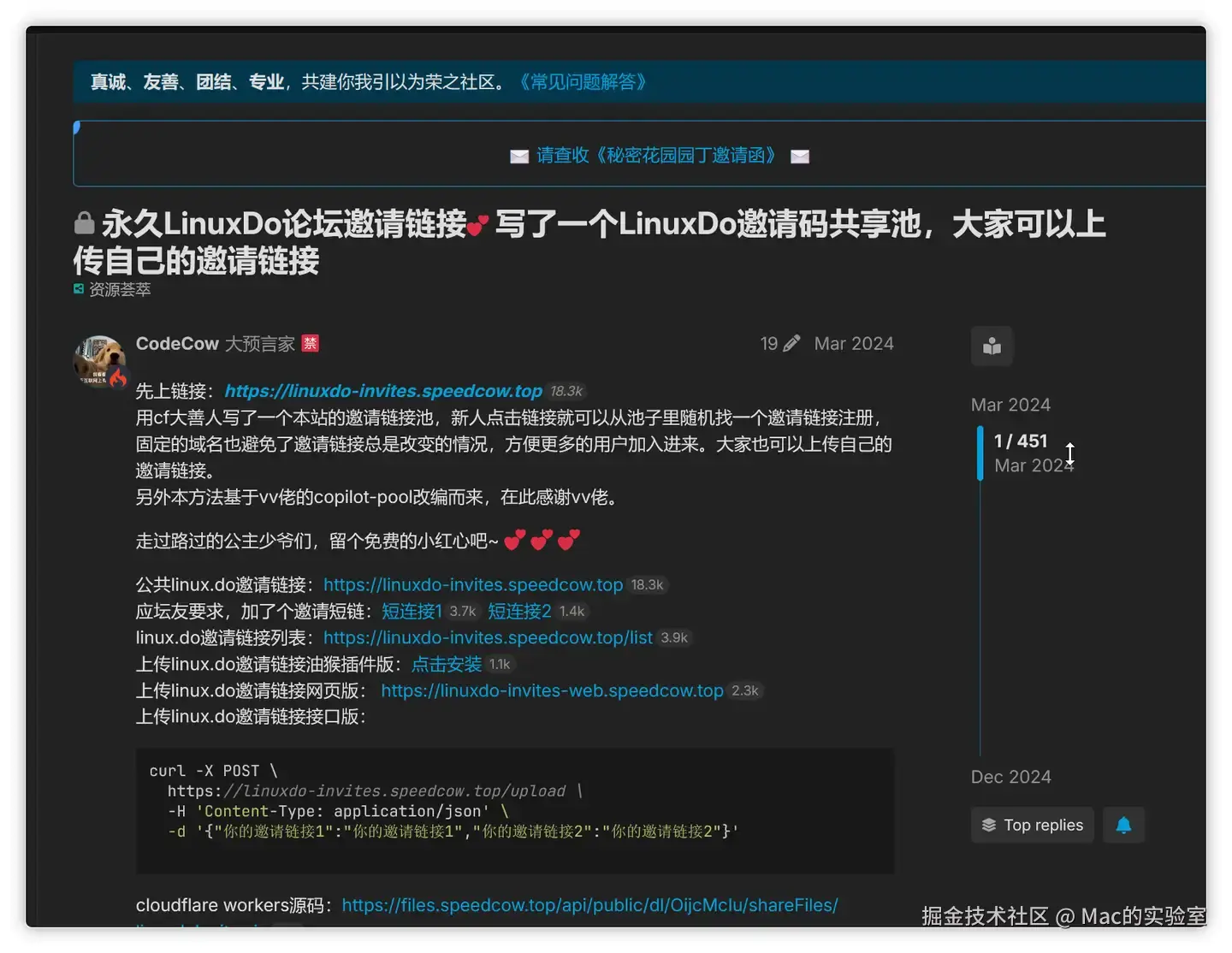Click the Top replies button
This screenshot has height=953, width=1232.
pos(1033,825)
